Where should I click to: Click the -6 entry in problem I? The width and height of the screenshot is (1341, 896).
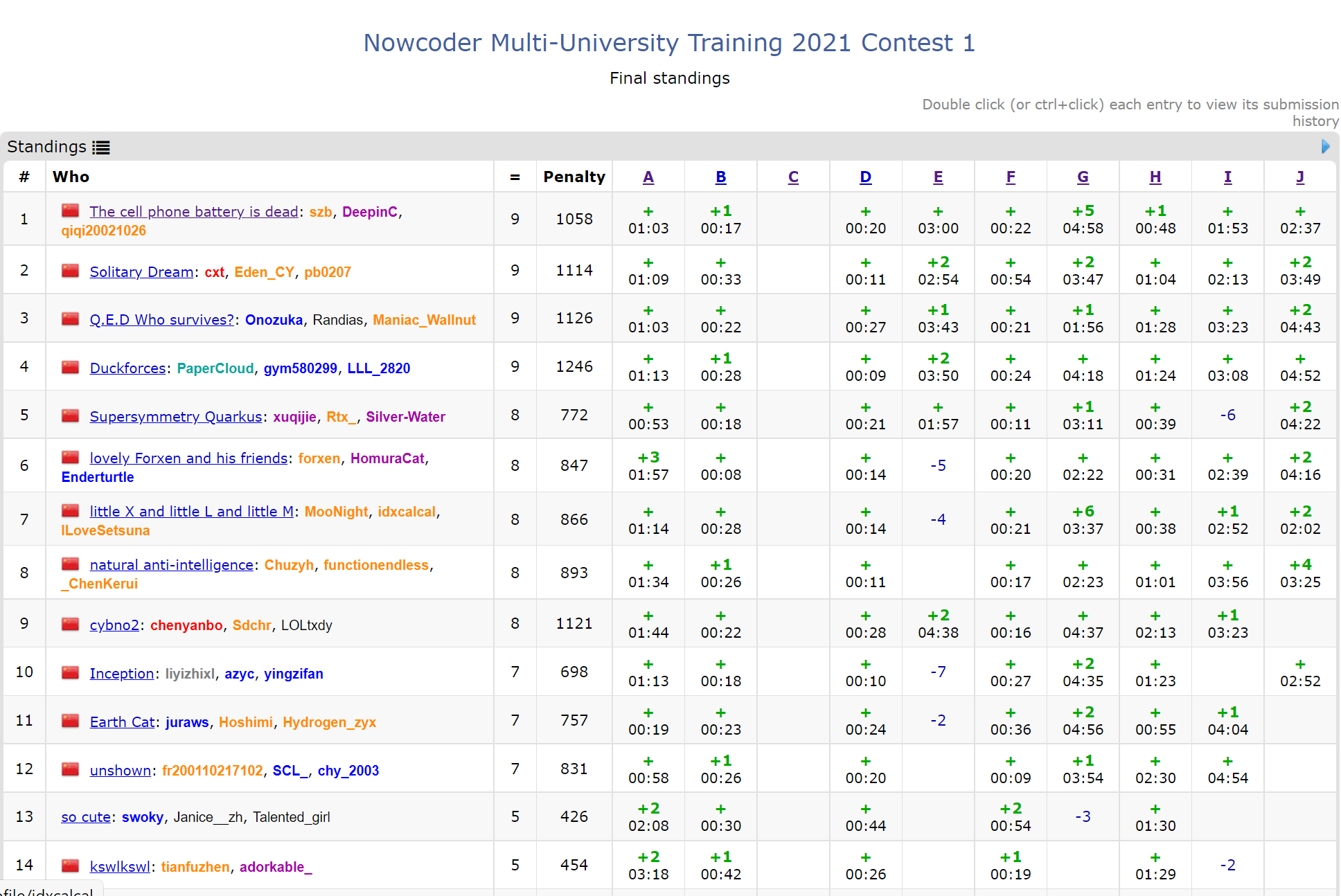tap(1227, 415)
